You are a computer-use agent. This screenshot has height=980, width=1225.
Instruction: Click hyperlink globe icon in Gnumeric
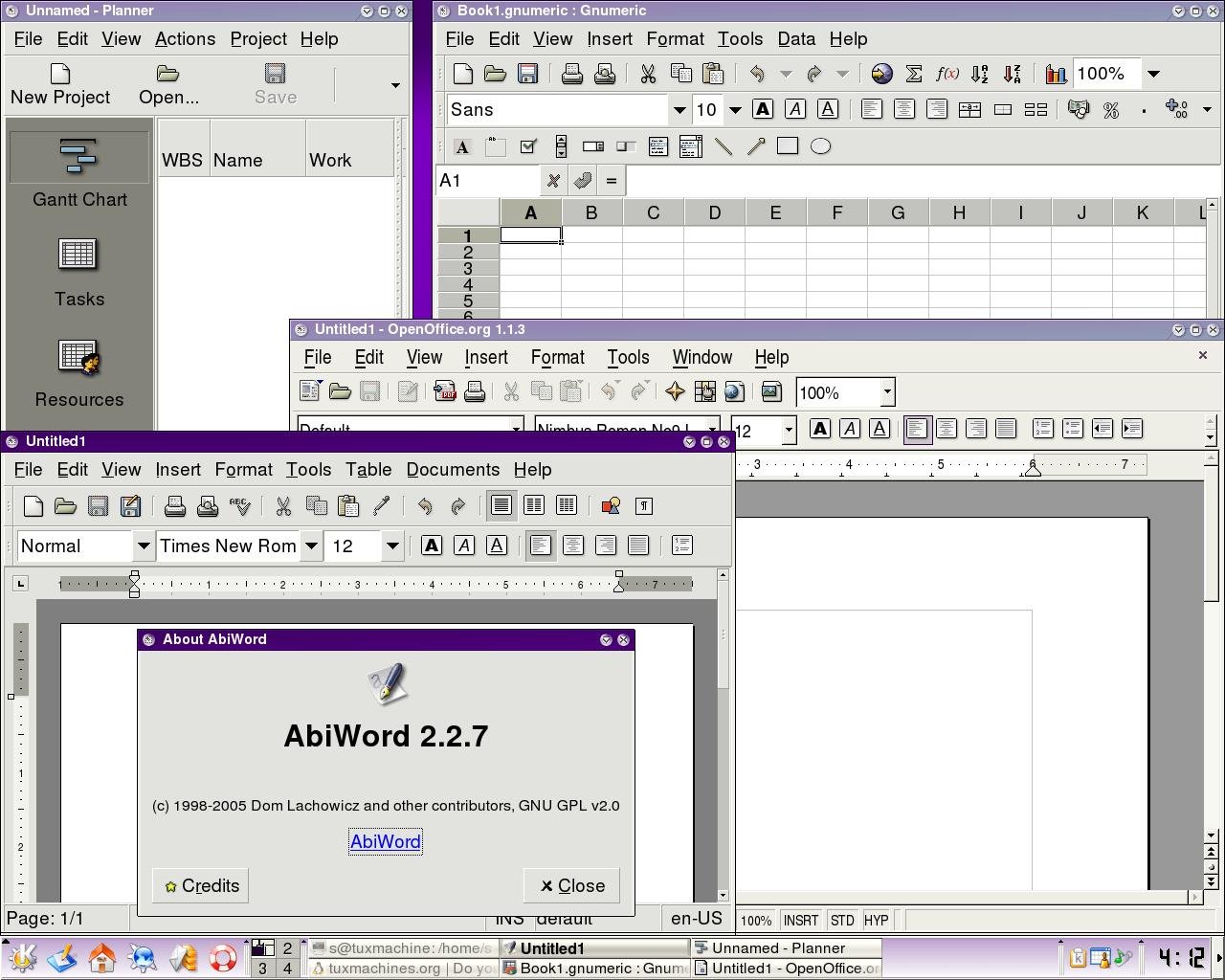click(x=881, y=74)
